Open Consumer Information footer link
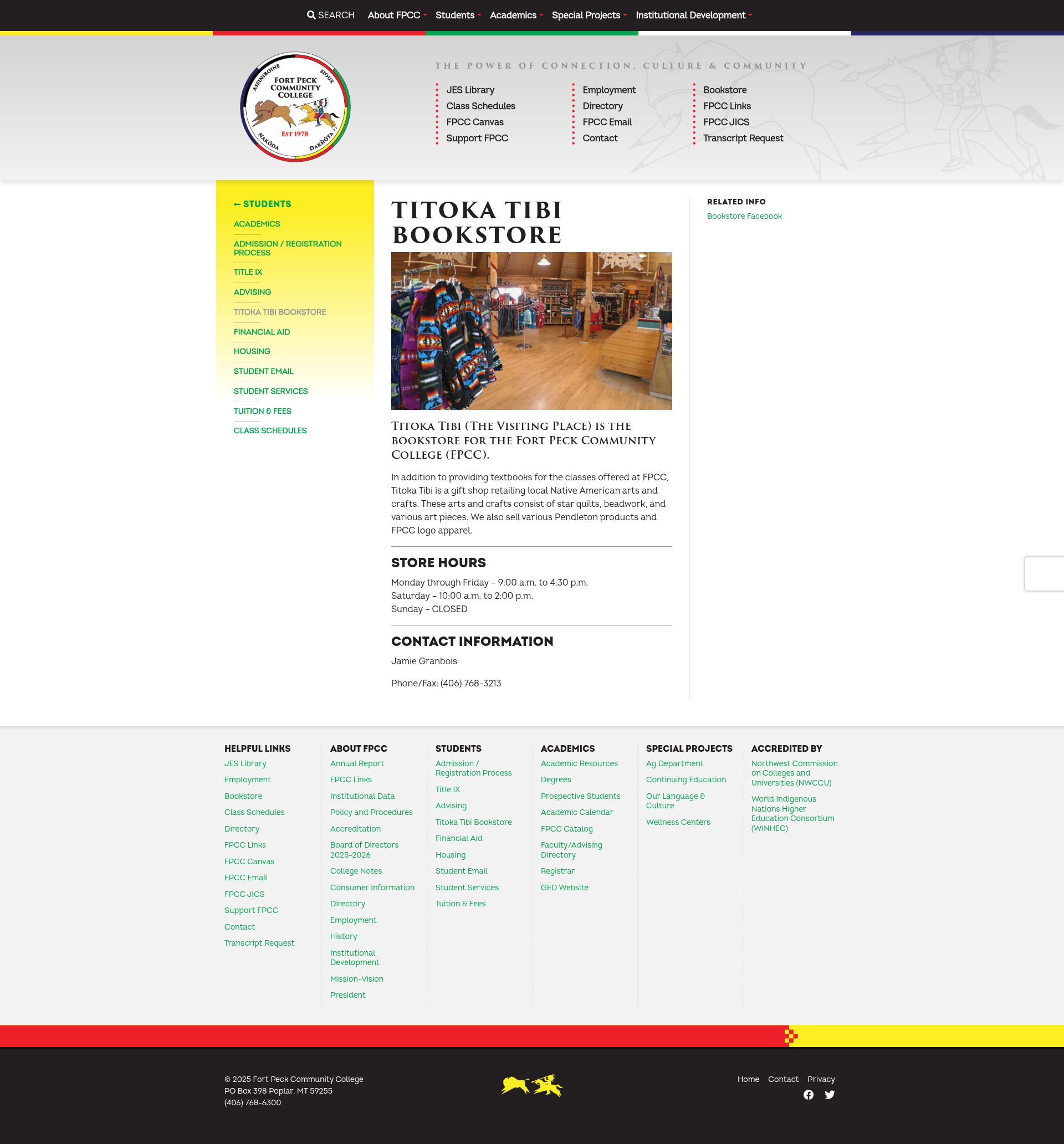 pyautogui.click(x=372, y=888)
